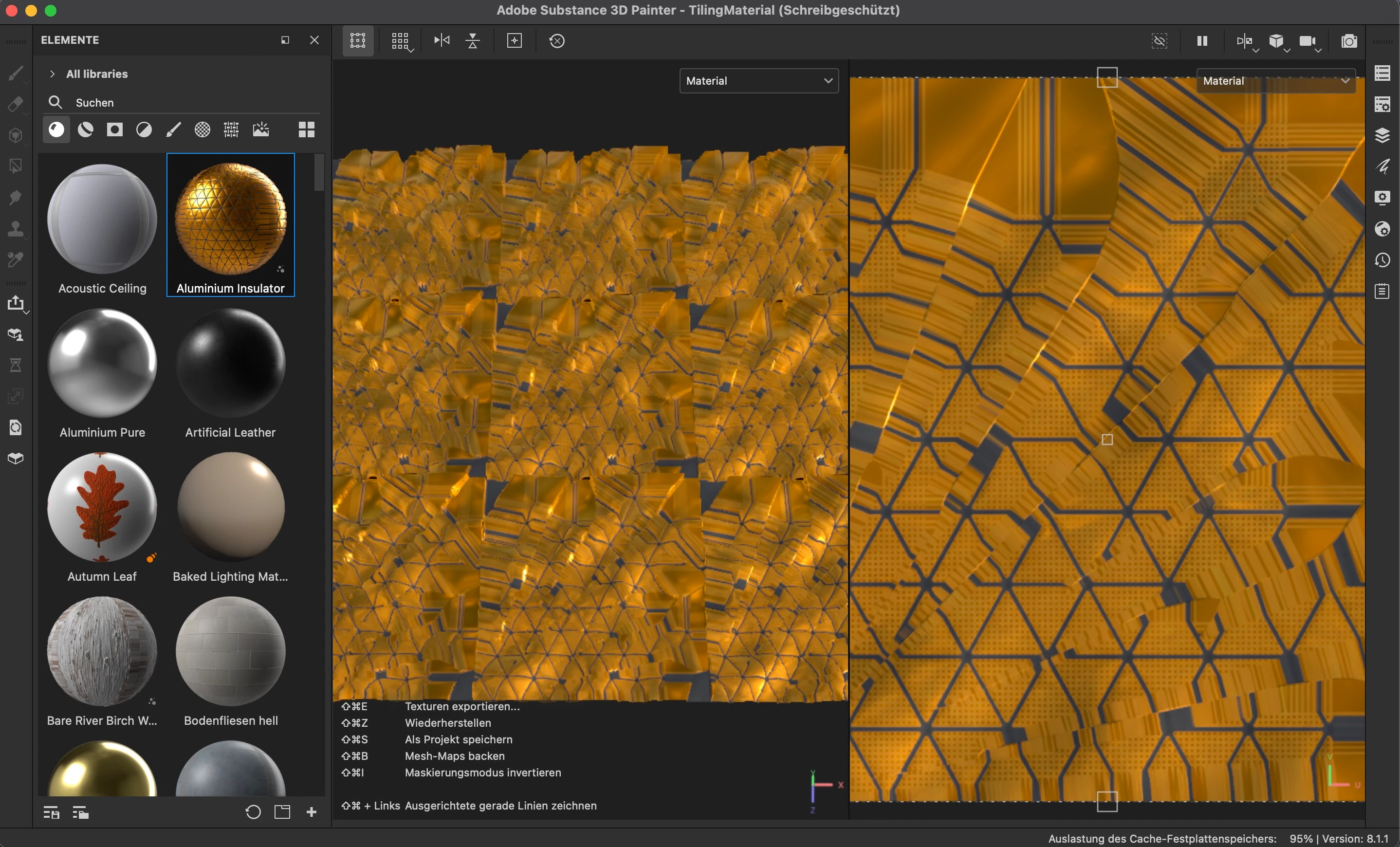Pause rendering with the pause icon
Image resolution: width=1400 pixels, height=847 pixels.
pyautogui.click(x=1202, y=41)
